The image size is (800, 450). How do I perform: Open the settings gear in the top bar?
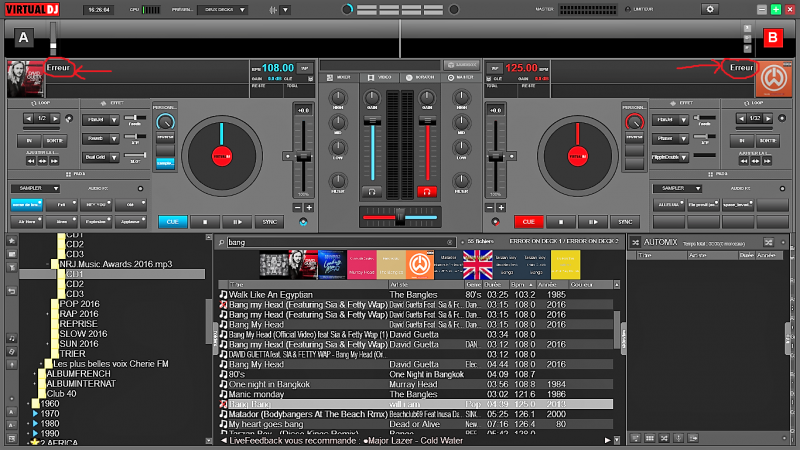710,9
